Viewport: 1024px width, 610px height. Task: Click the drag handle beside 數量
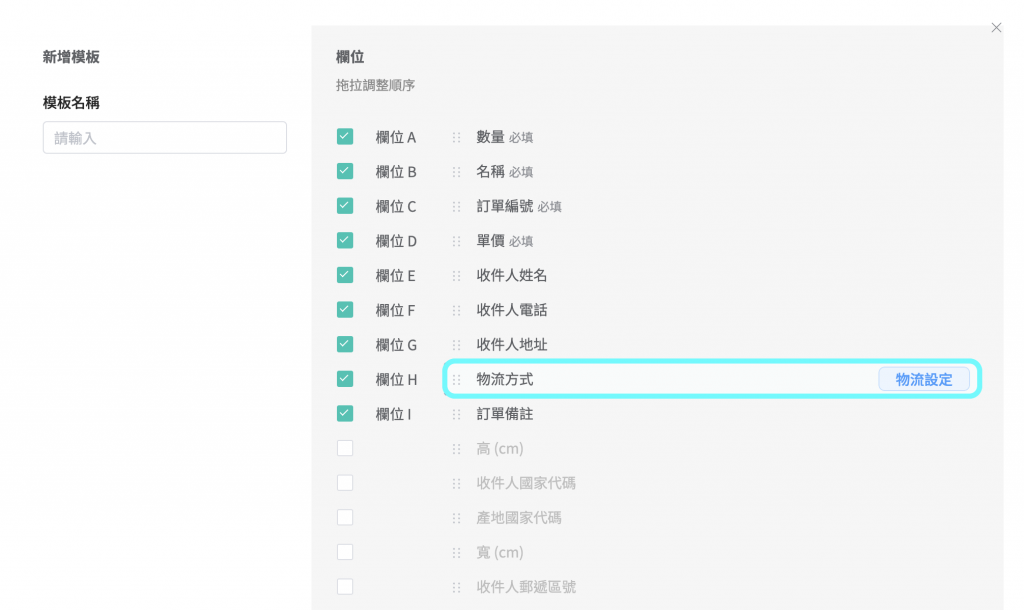[x=457, y=137]
